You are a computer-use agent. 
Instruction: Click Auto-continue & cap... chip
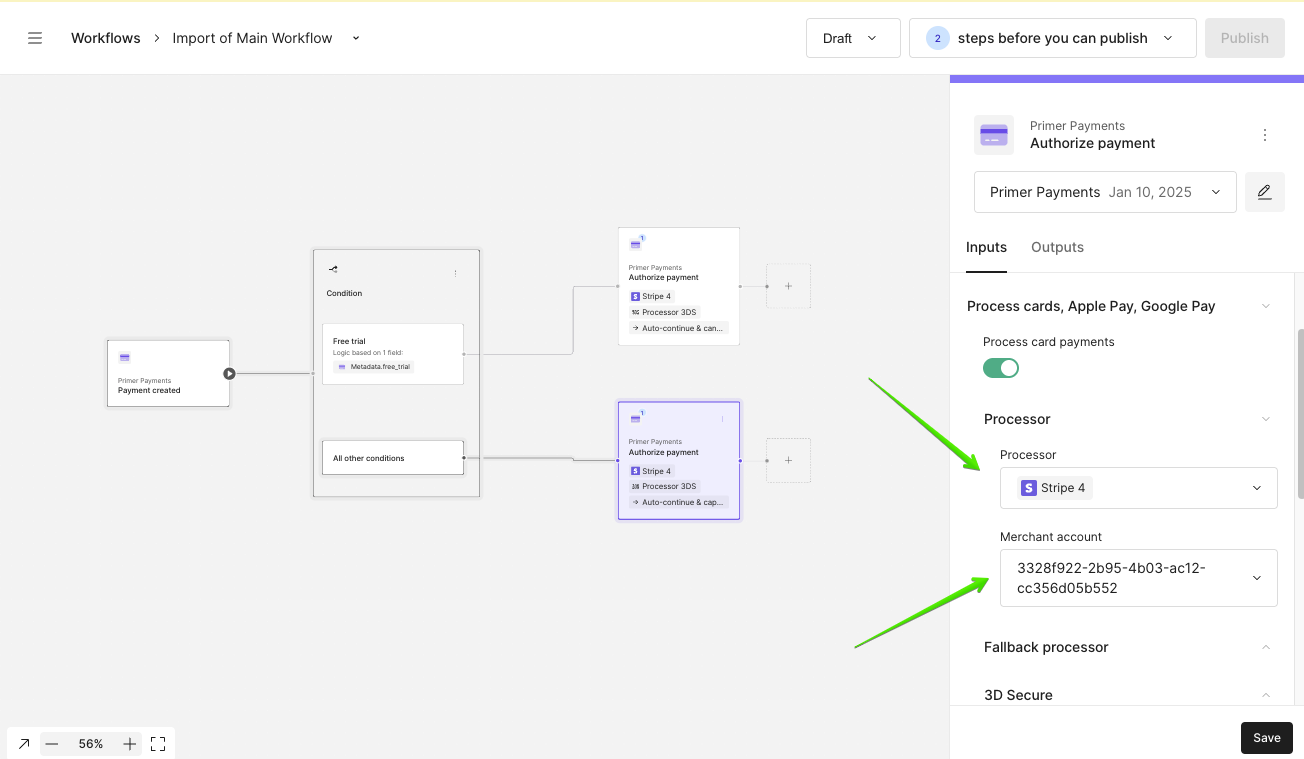click(x=679, y=502)
